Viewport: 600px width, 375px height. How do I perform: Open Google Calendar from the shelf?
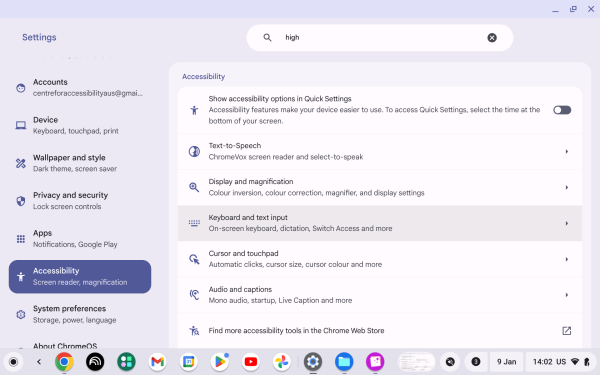pos(189,362)
